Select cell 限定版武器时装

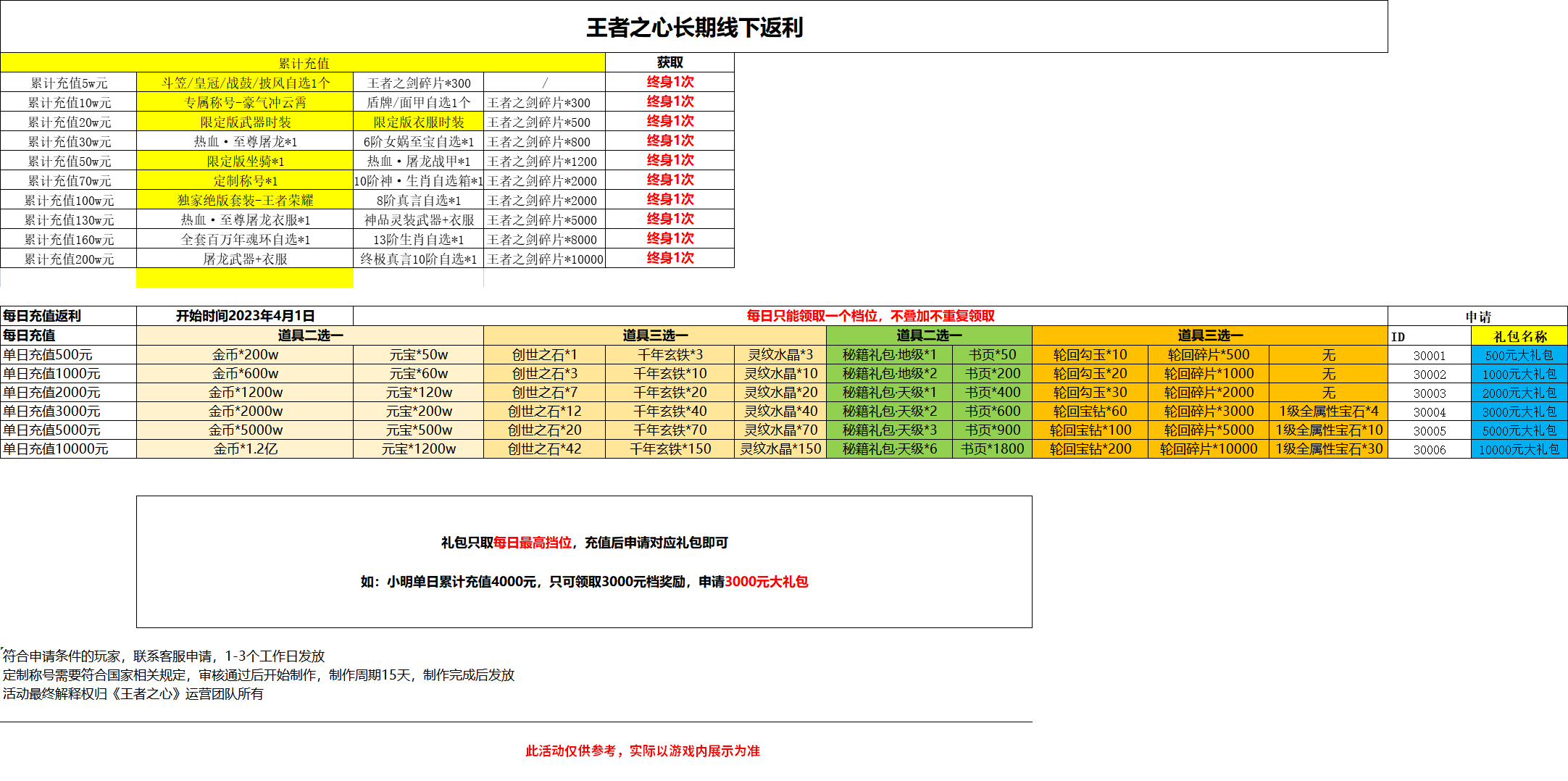(245, 122)
